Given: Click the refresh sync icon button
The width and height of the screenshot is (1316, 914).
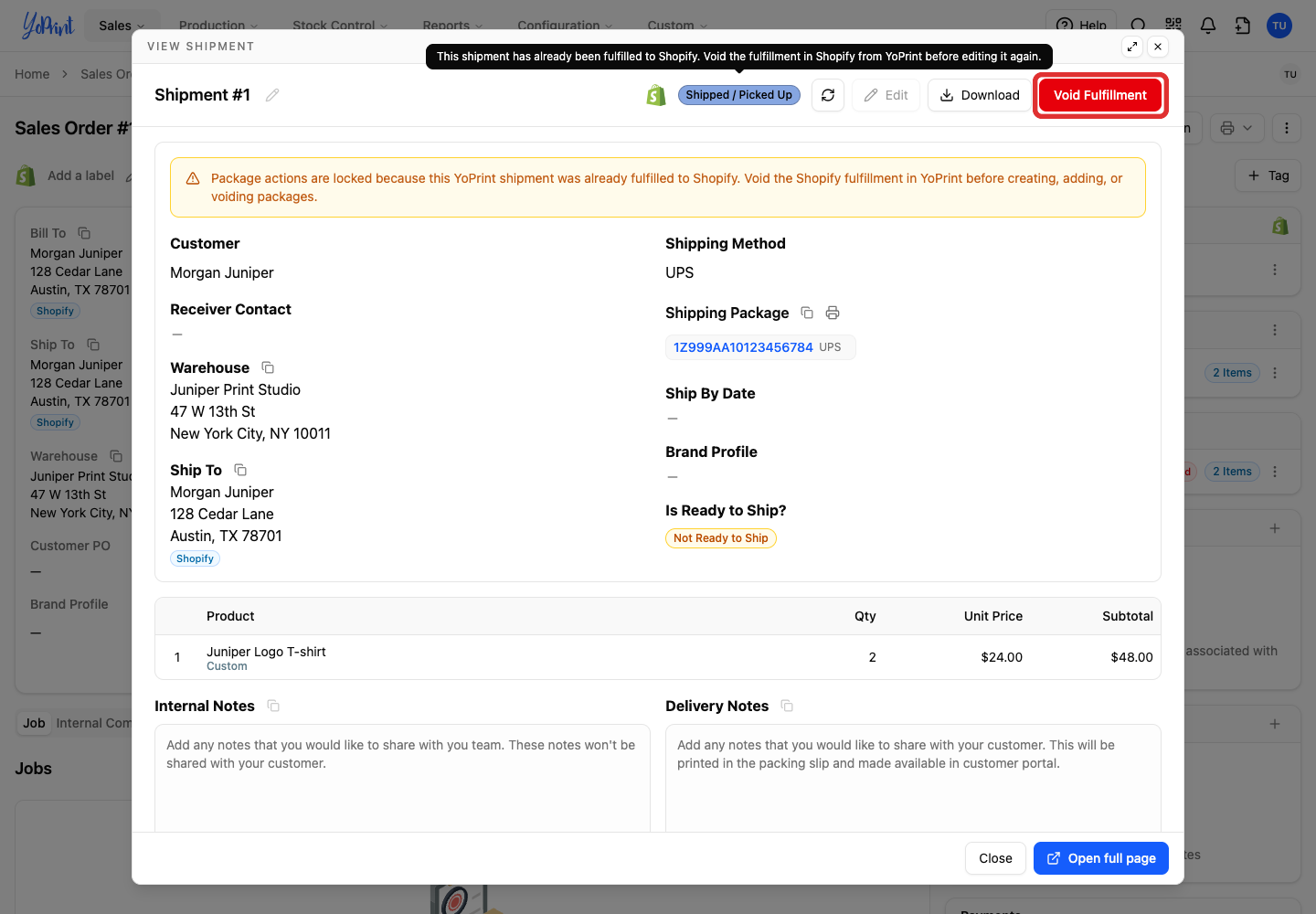Looking at the screenshot, I should click(x=828, y=95).
